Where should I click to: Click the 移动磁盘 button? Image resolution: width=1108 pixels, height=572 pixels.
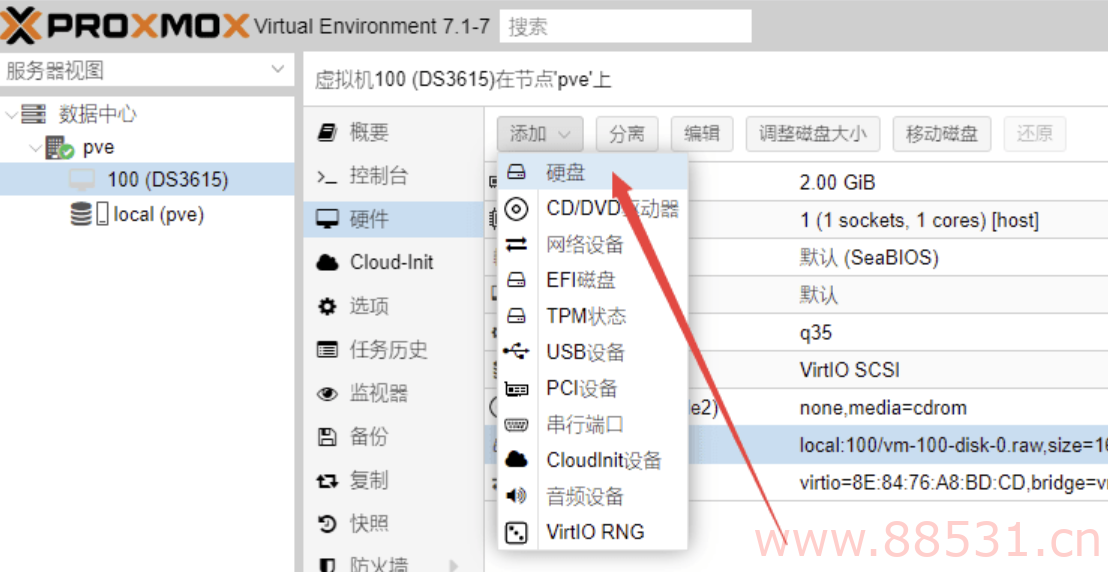click(942, 134)
